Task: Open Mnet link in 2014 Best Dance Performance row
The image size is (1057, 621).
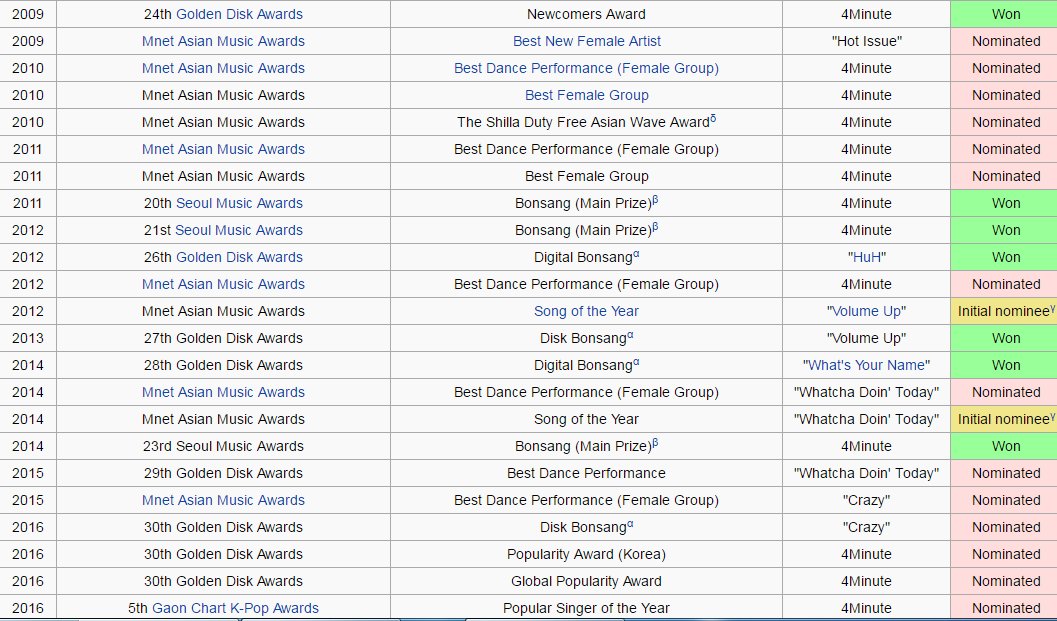Action: tap(223, 392)
